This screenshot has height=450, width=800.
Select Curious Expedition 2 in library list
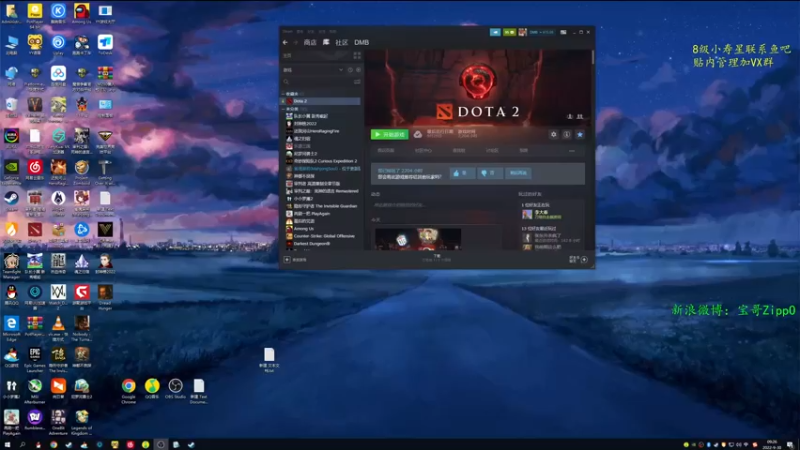321,161
